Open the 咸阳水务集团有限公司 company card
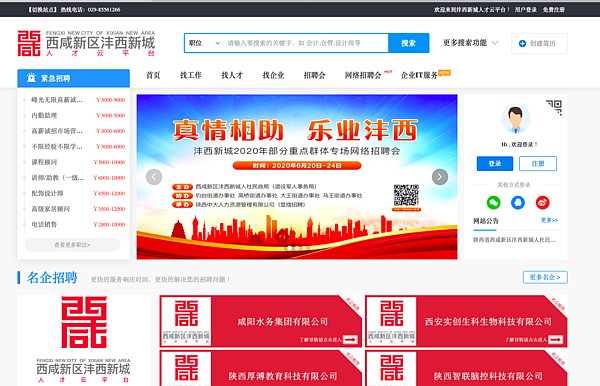This screenshot has width=600, height=386. pos(261,321)
